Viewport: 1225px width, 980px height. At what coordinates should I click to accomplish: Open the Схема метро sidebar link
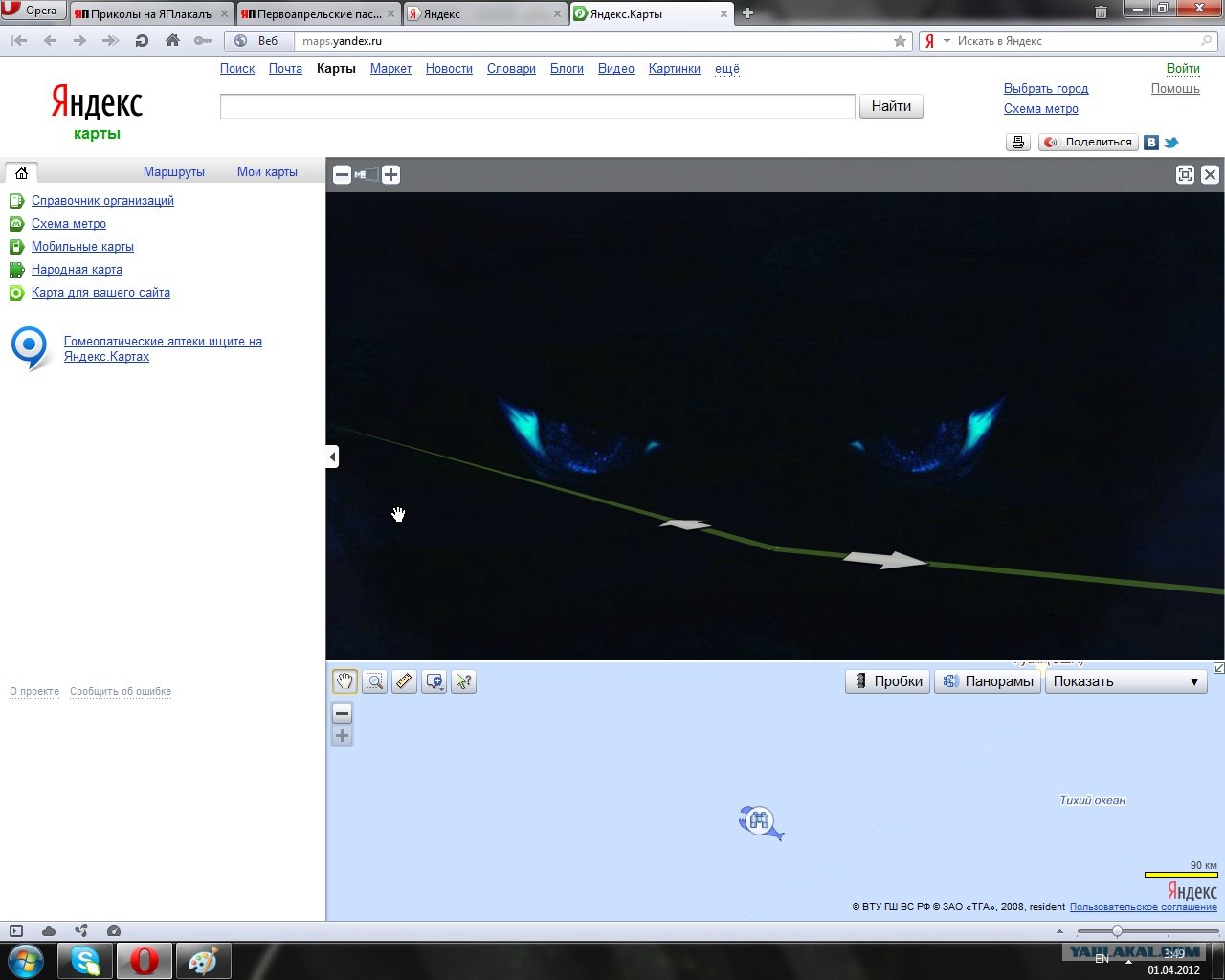pos(69,224)
